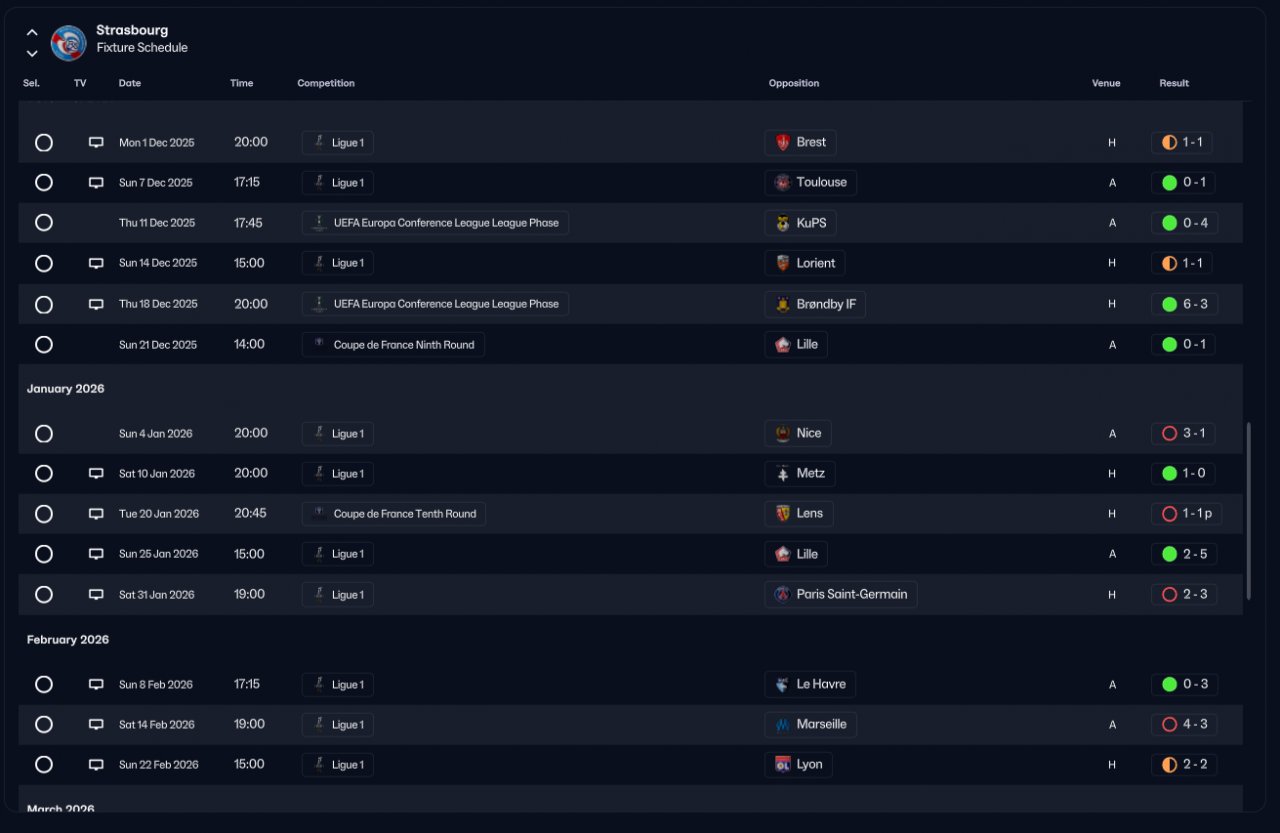Select the radio button for the Nice fixture
Image resolution: width=1280 pixels, height=833 pixels.
(x=44, y=434)
